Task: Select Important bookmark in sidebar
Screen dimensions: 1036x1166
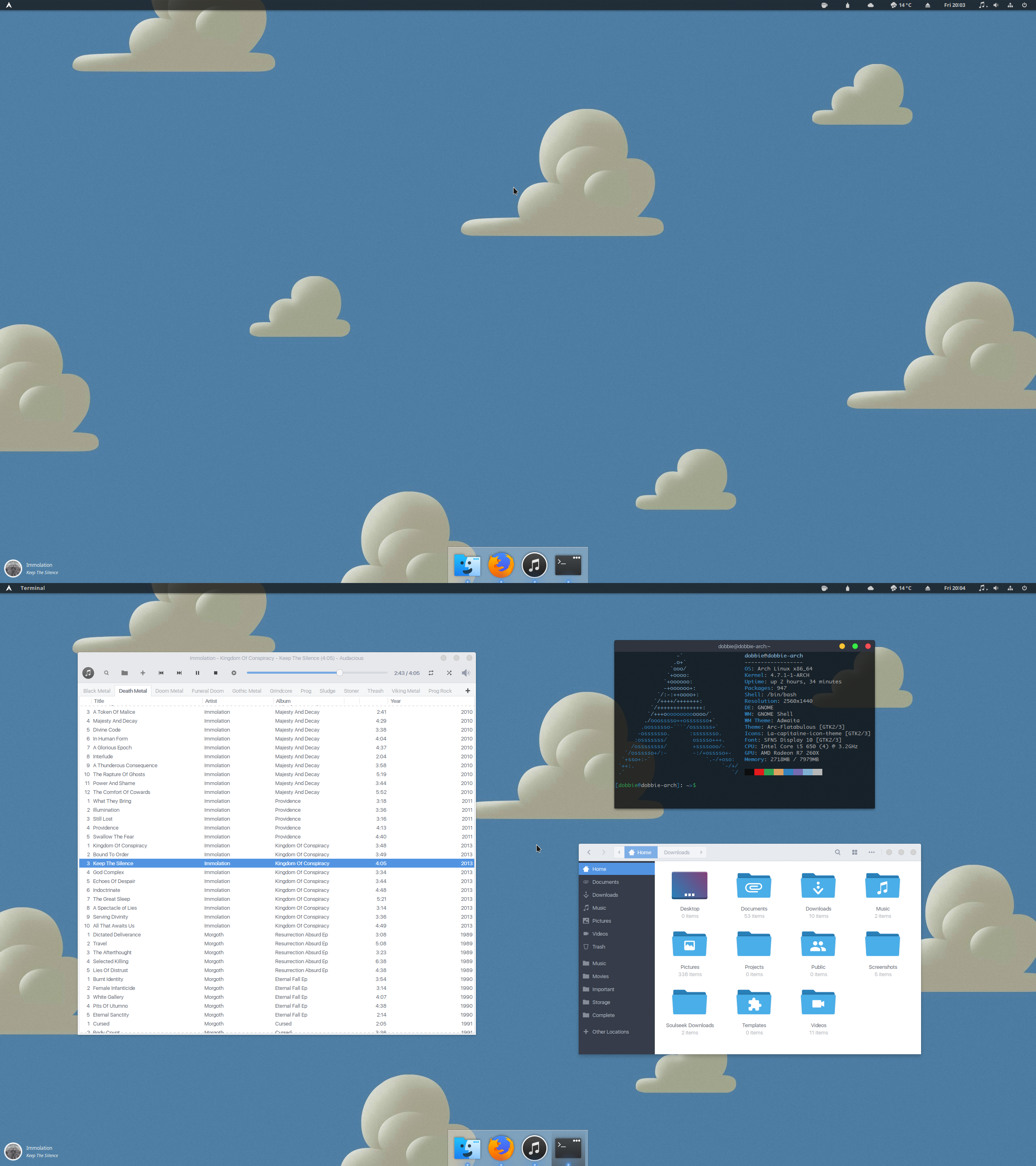Action: tap(616, 989)
